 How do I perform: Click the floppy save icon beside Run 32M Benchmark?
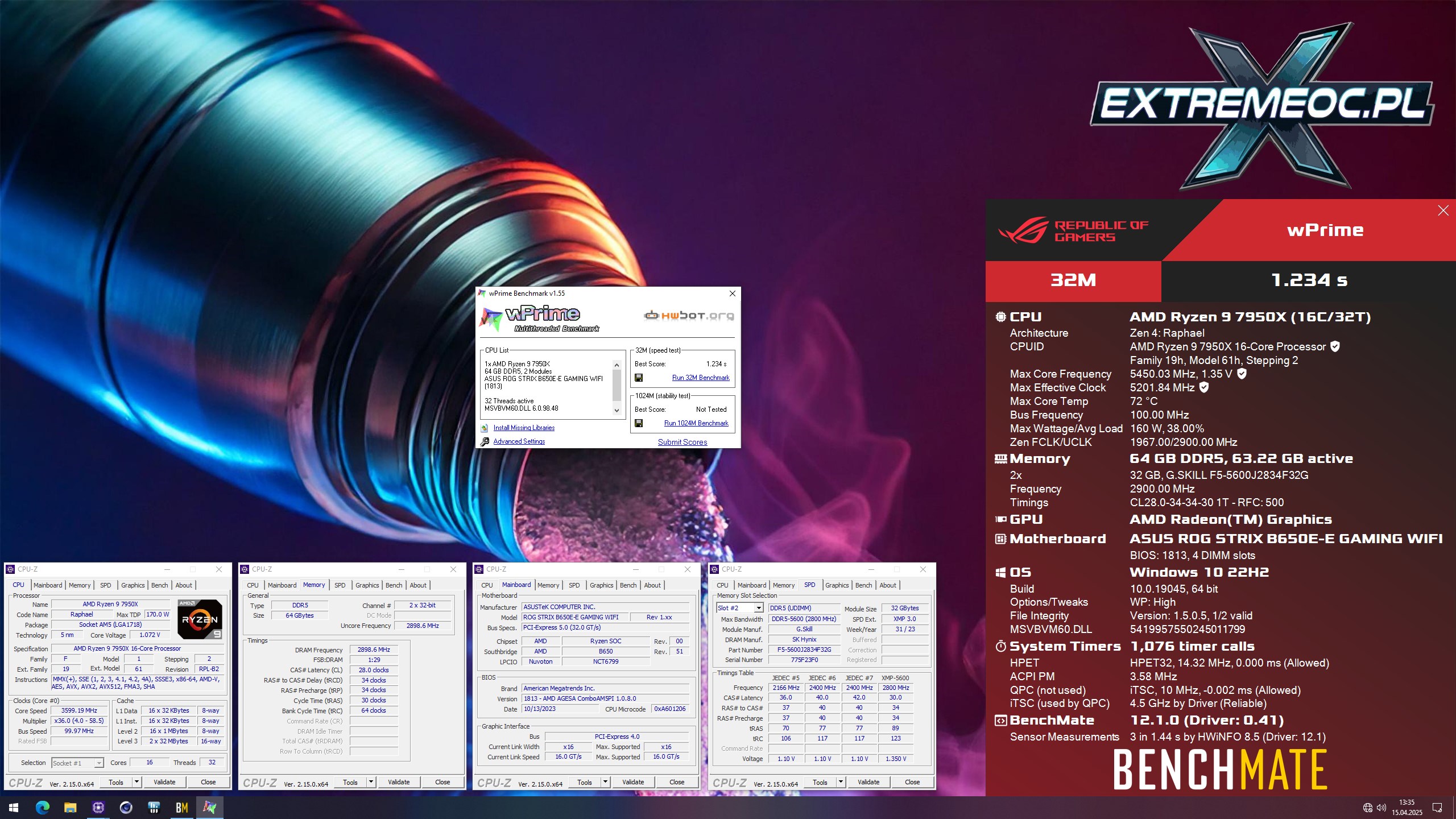pyautogui.click(x=639, y=378)
